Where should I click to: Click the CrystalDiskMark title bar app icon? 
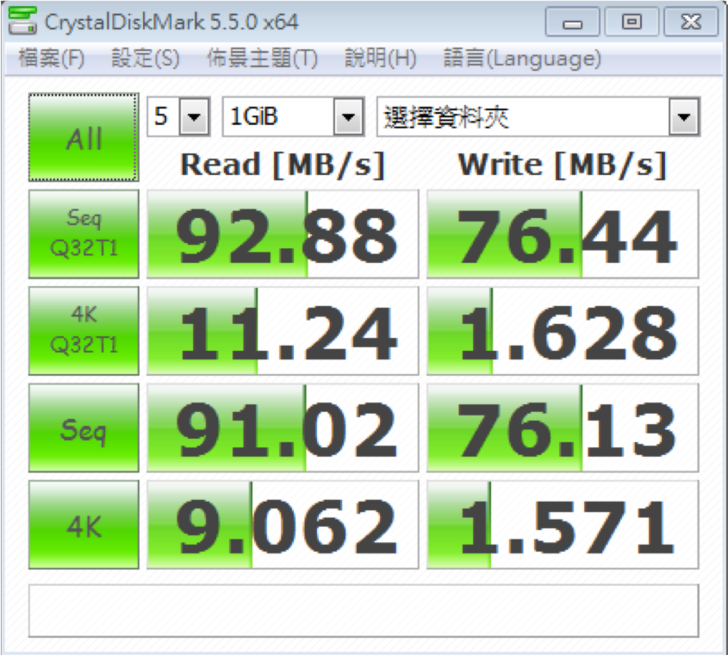pyautogui.click(x=22, y=21)
